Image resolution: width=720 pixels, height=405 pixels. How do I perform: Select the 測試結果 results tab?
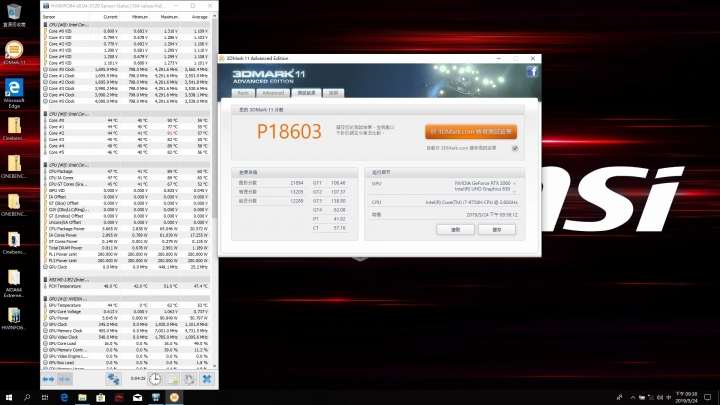(306, 93)
